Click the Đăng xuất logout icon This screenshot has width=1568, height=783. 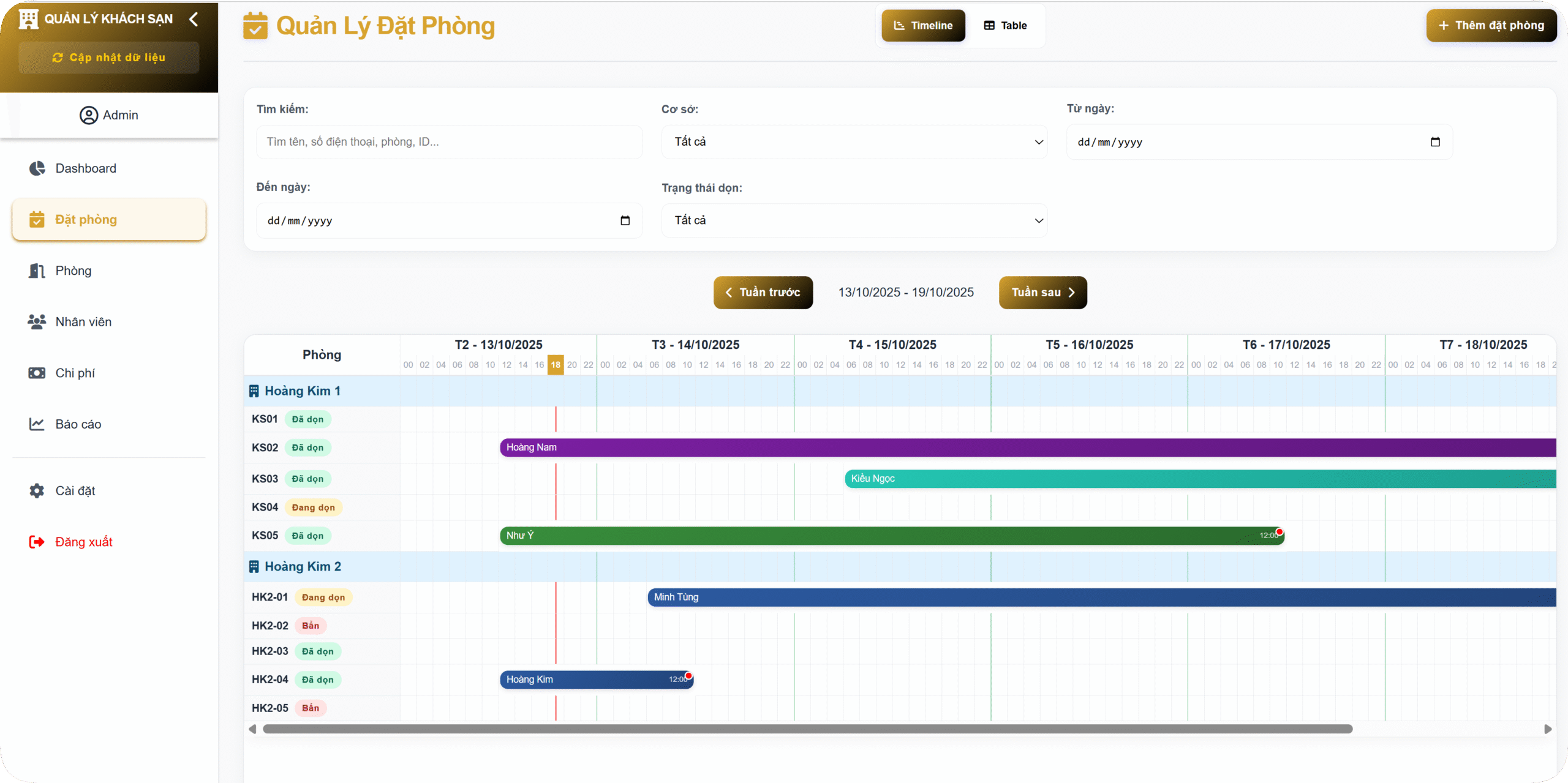click(37, 542)
